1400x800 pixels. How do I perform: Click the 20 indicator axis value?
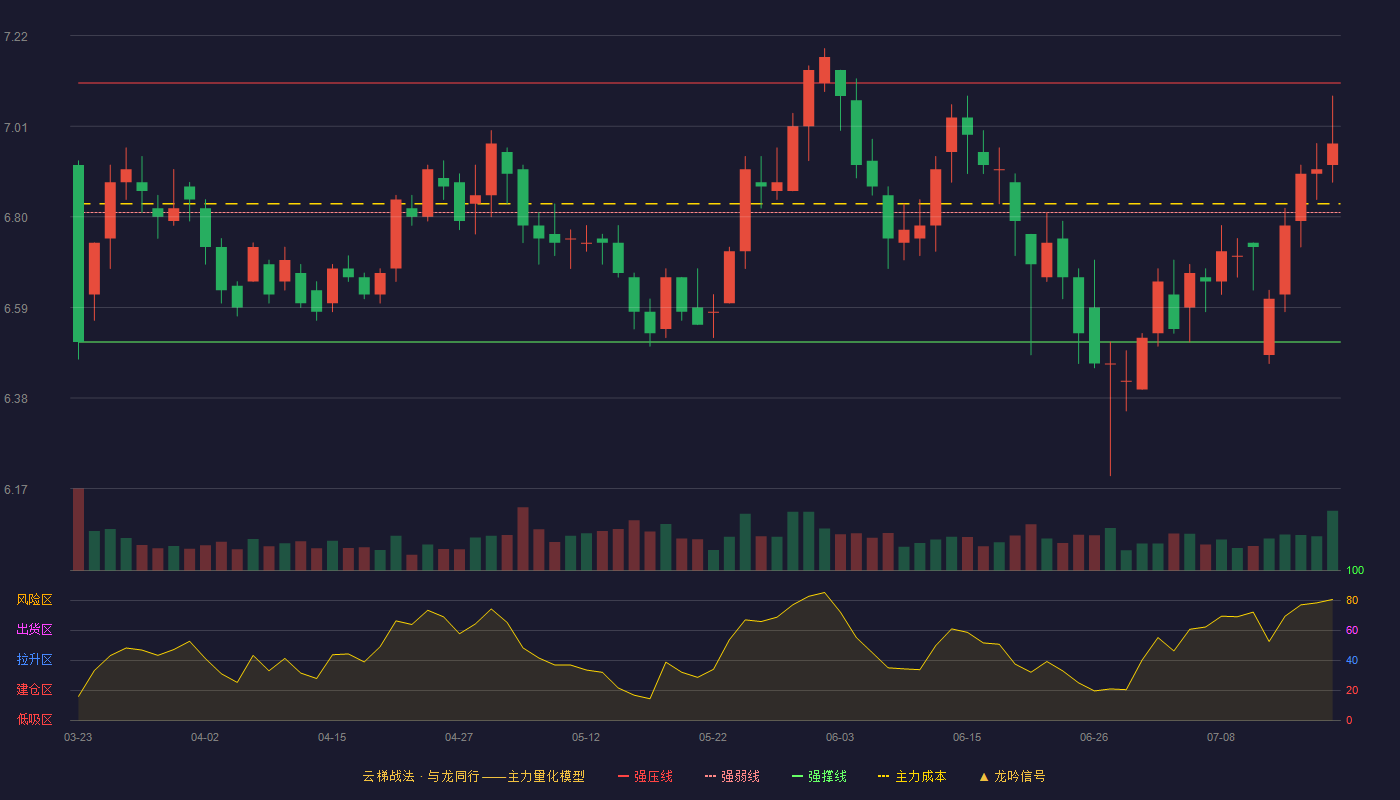click(x=1351, y=690)
